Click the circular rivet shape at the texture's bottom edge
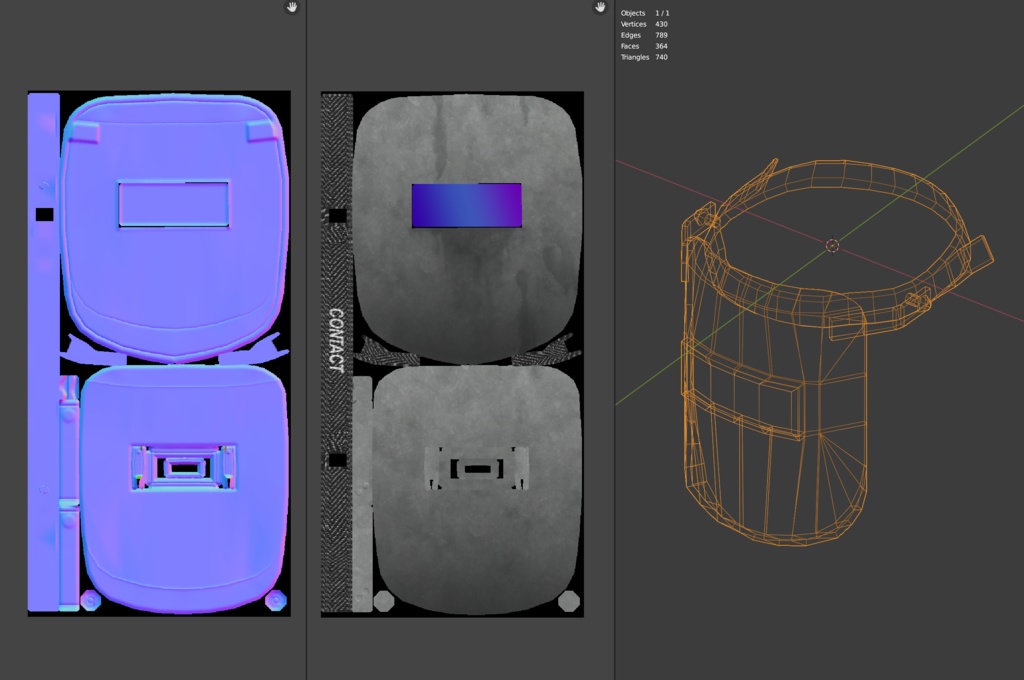Image resolution: width=1024 pixels, height=680 pixels. coord(384,600)
